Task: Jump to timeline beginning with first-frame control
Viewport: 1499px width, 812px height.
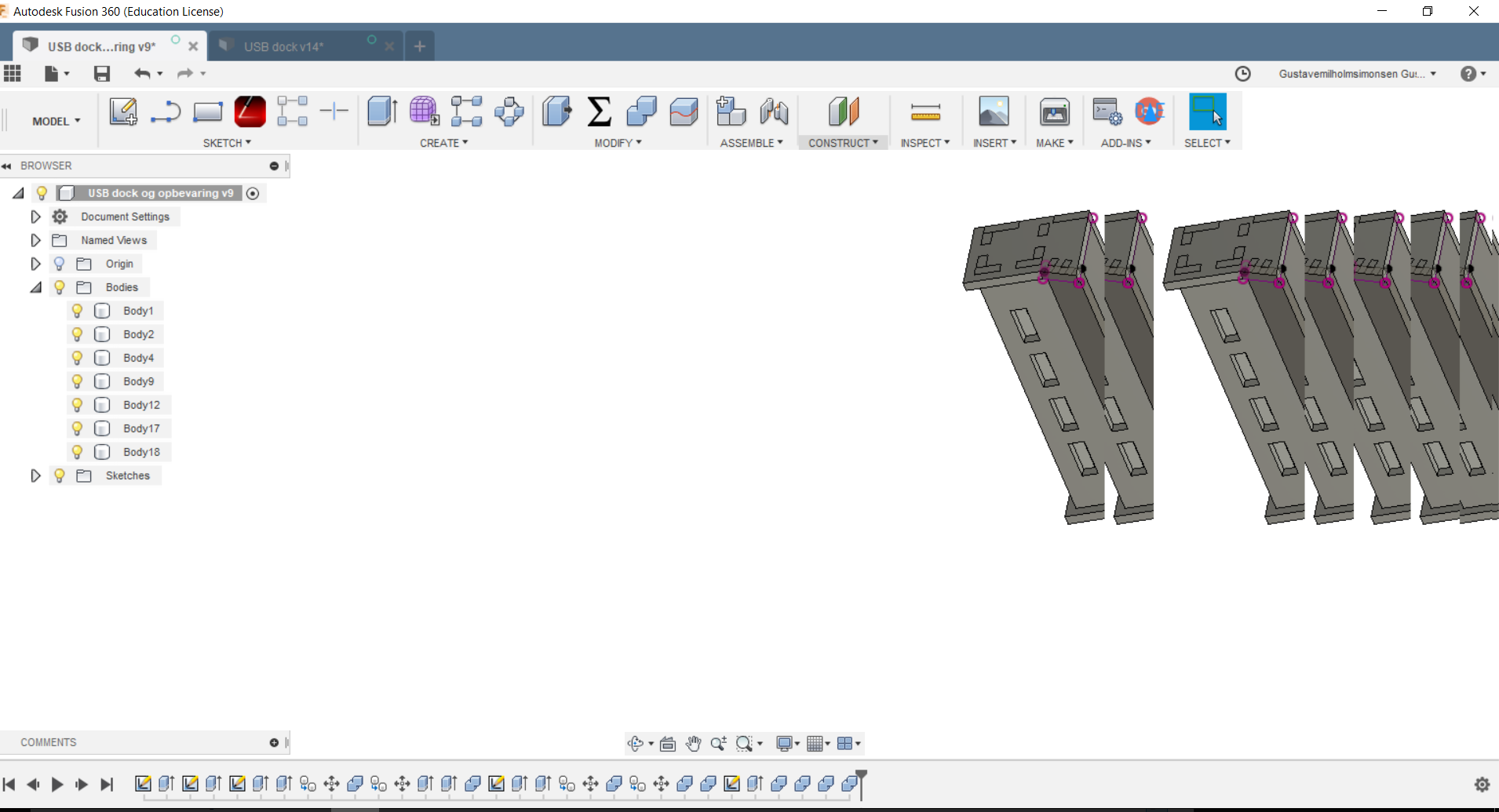Action: pyautogui.click(x=8, y=784)
